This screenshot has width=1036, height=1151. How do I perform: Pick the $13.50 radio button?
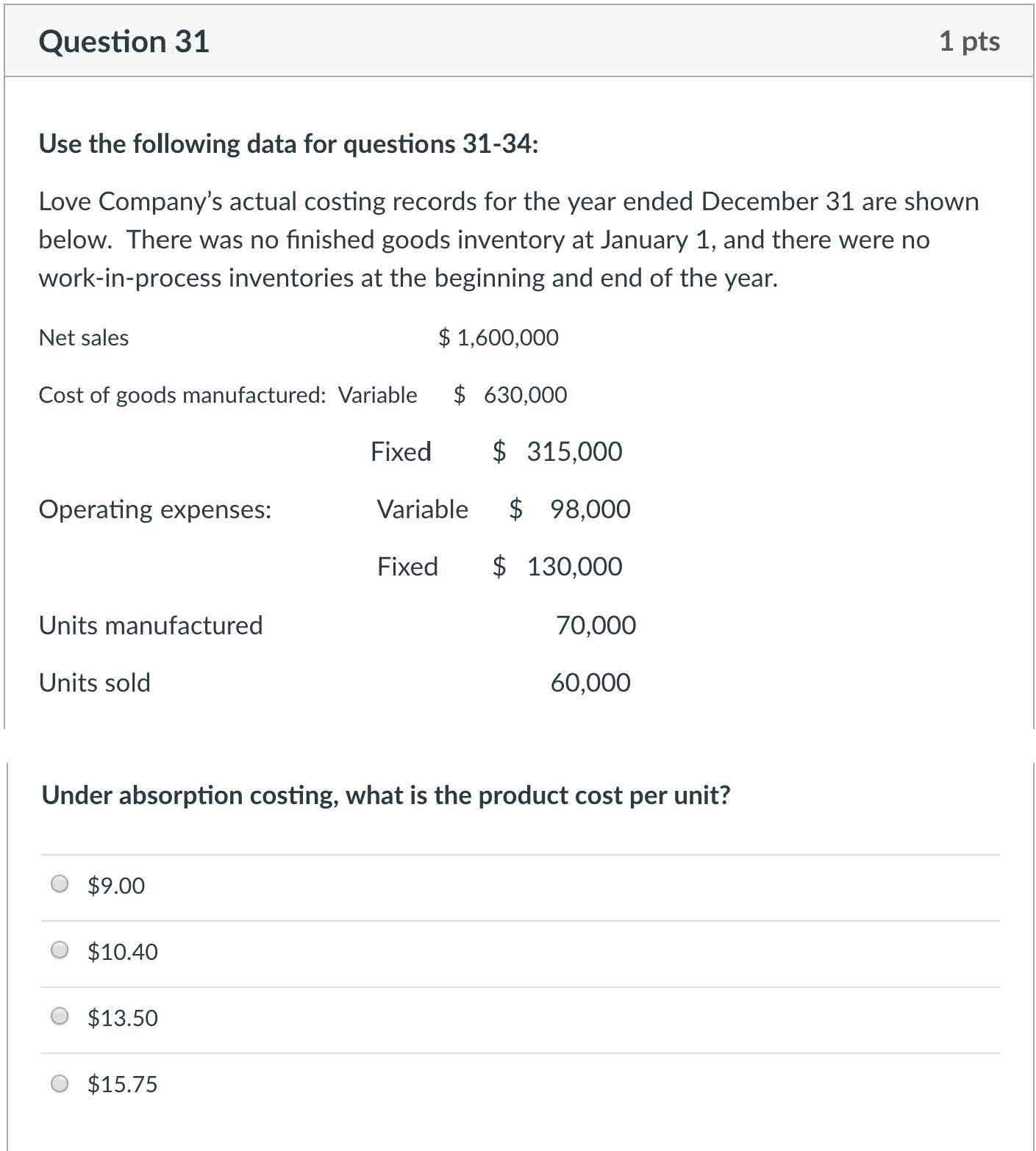point(60,1016)
